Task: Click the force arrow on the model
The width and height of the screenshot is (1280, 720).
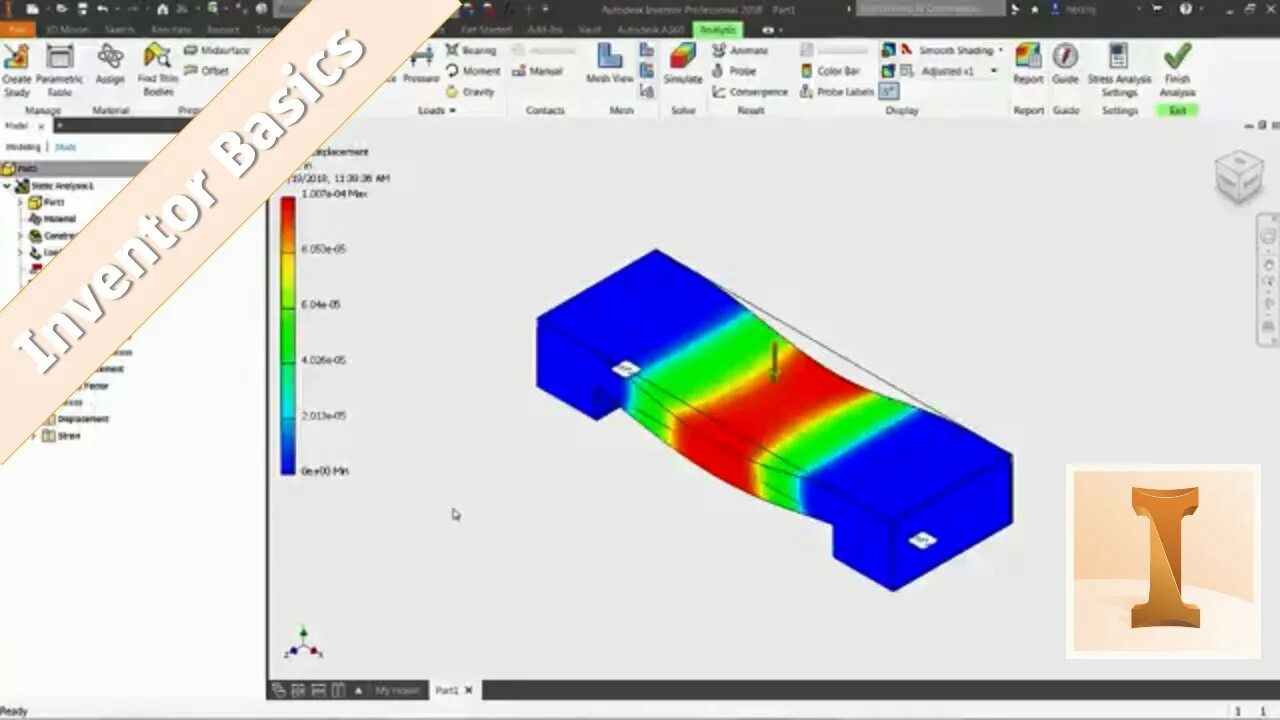Action: pos(773,362)
